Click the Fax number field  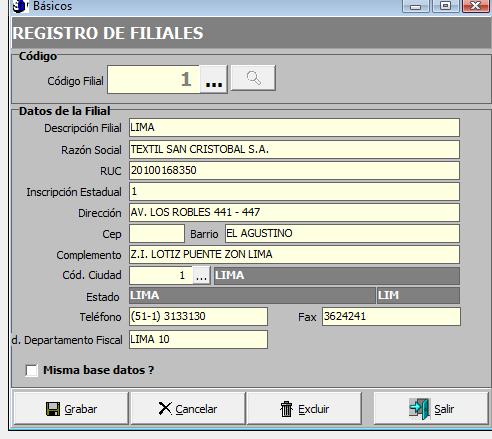tap(391, 316)
